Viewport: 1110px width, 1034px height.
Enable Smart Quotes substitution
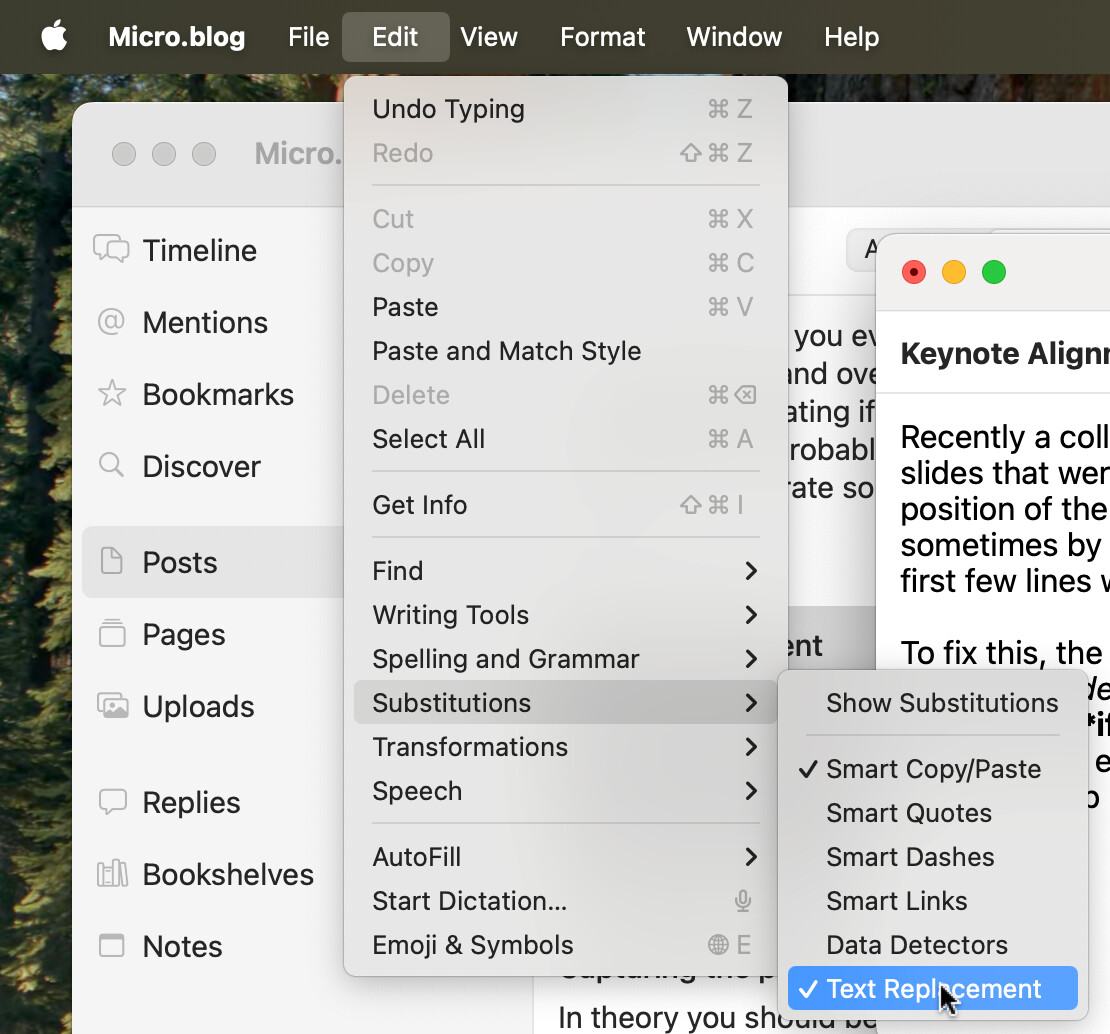pyautogui.click(x=933, y=813)
